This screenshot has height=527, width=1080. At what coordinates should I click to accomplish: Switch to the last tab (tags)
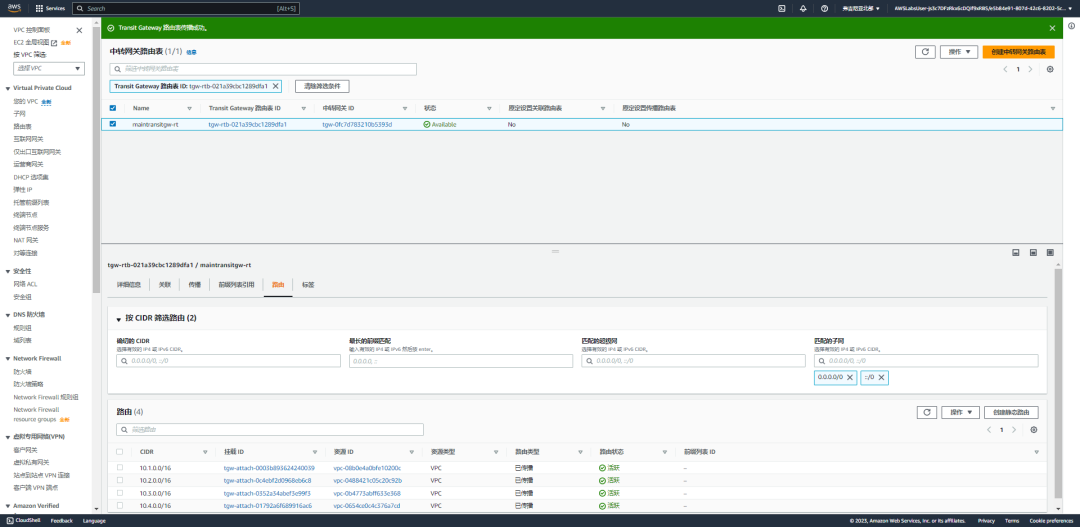pyautogui.click(x=308, y=284)
